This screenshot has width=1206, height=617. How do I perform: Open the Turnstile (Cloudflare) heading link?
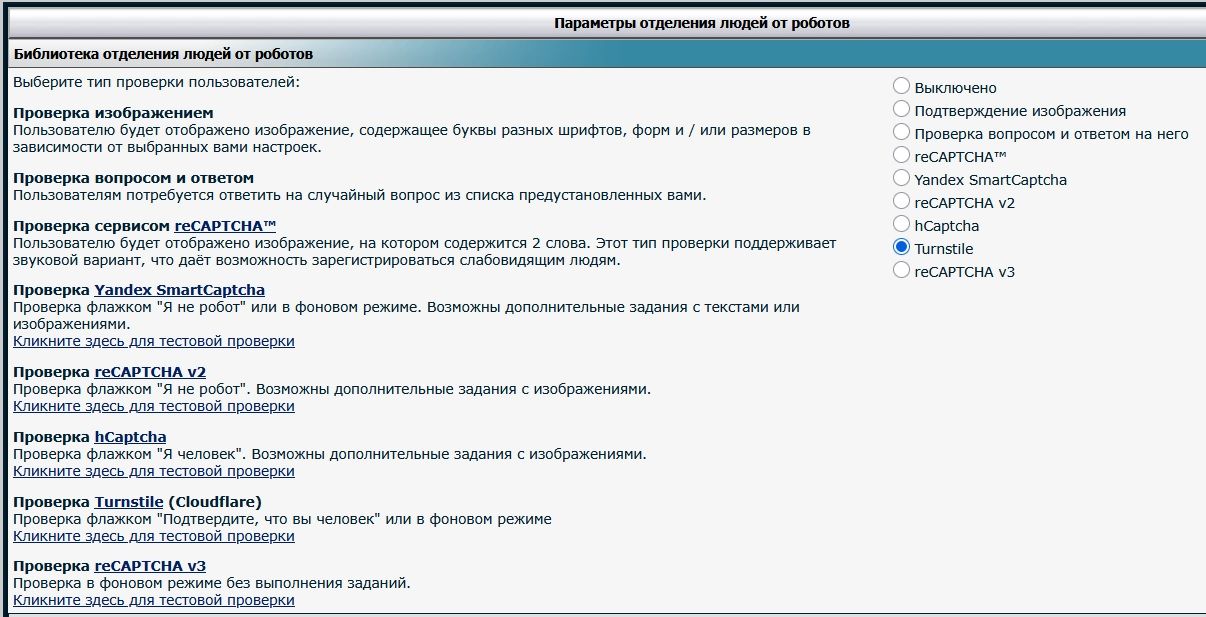click(129, 502)
